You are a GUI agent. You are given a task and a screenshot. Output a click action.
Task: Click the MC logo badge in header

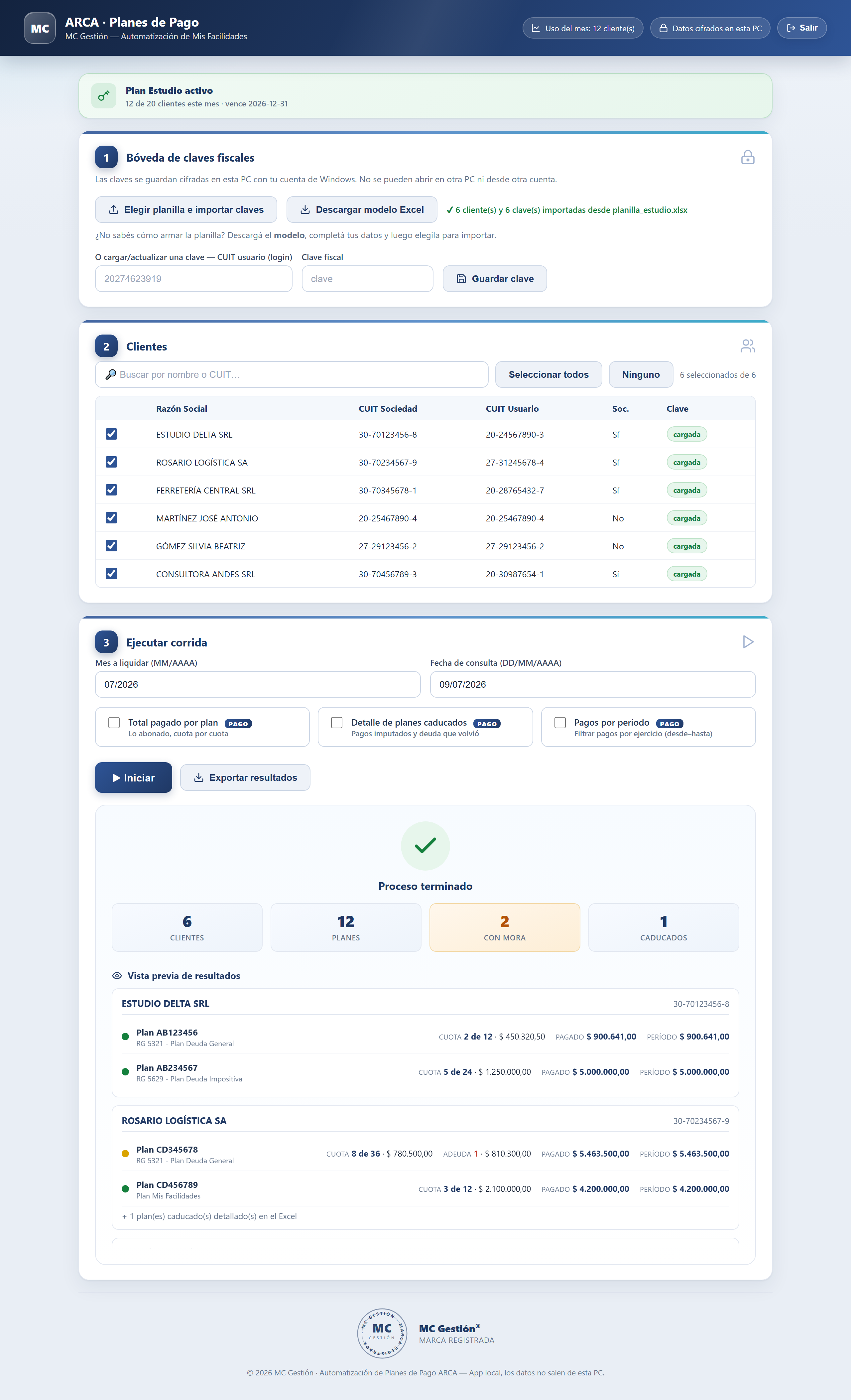click(x=40, y=28)
